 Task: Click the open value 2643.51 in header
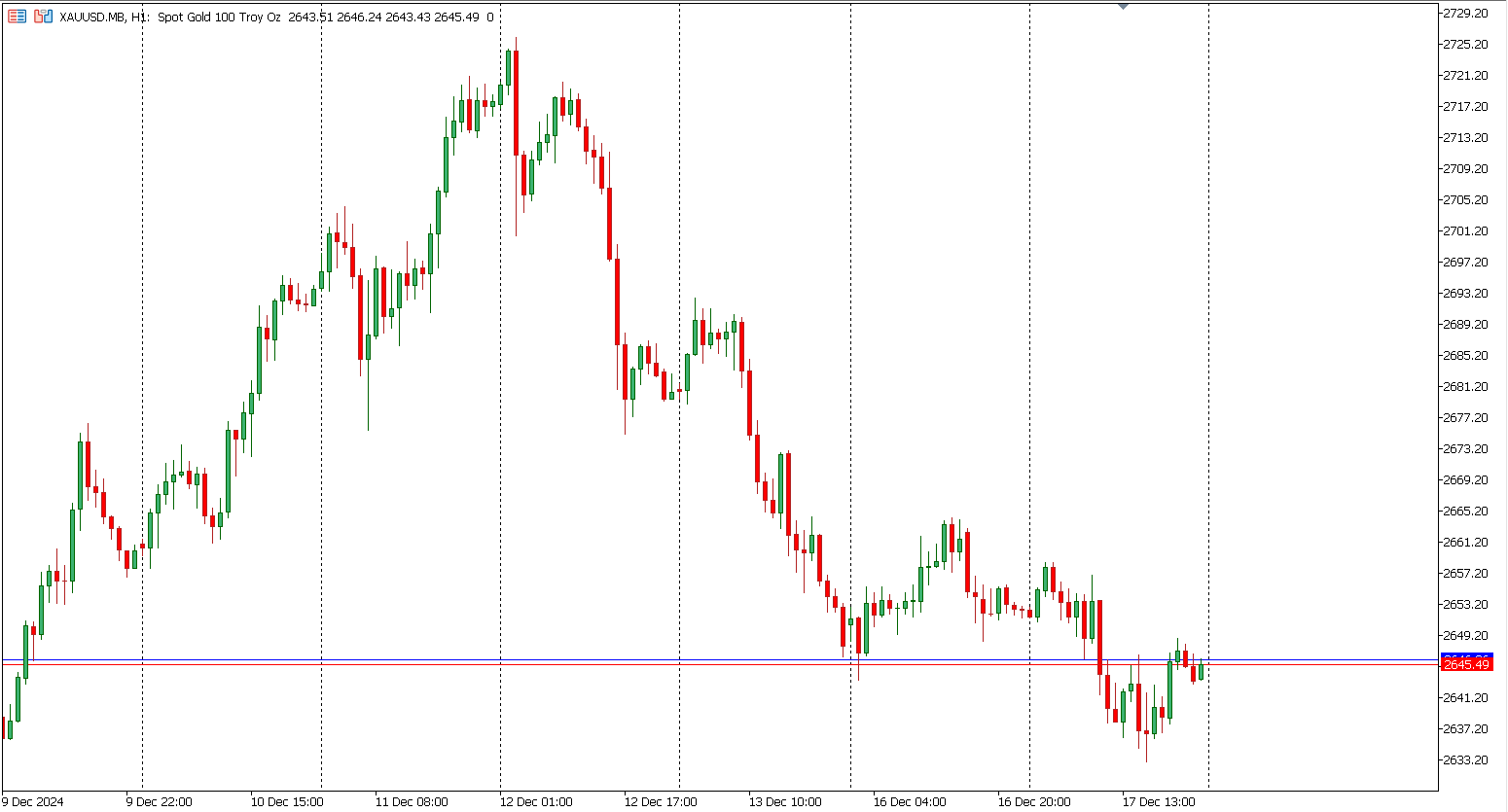click(x=310, y=17)
